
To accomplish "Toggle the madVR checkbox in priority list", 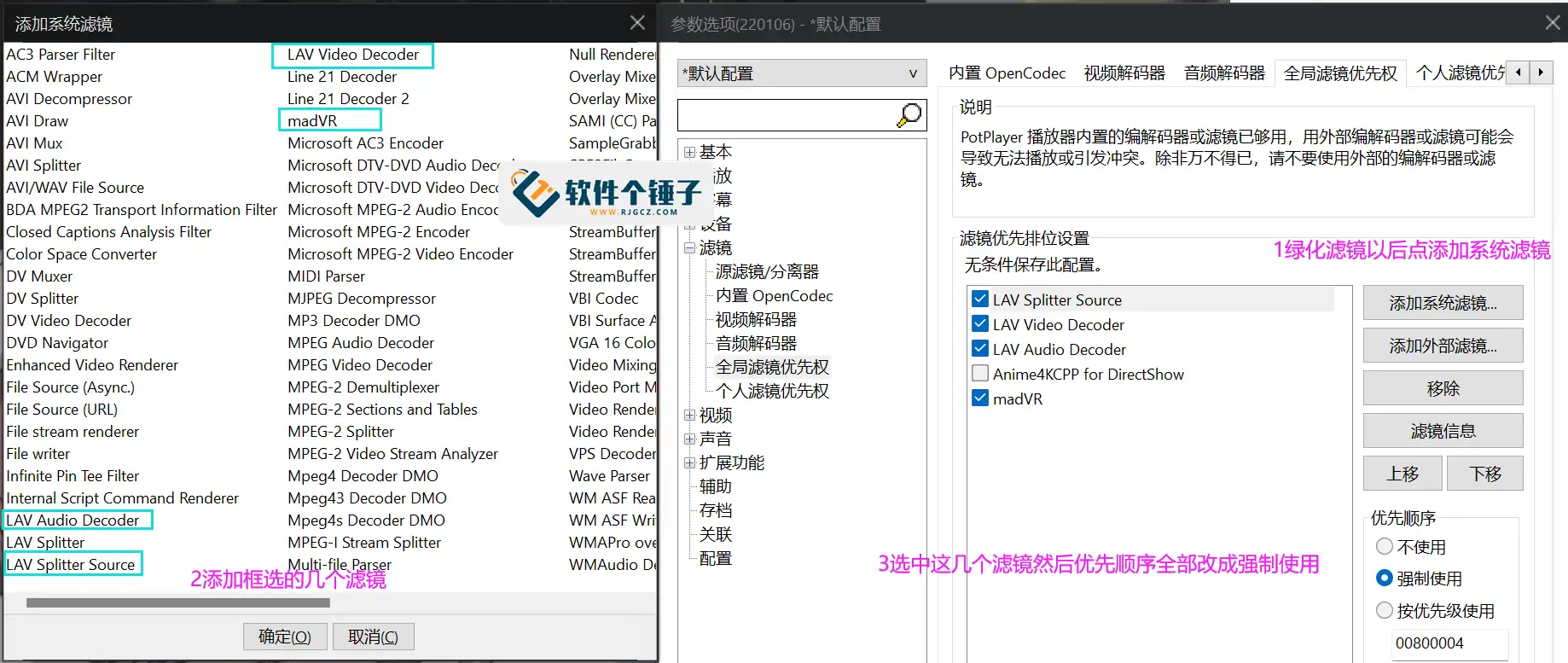I will pyautogui.click(x=980, y=398).
